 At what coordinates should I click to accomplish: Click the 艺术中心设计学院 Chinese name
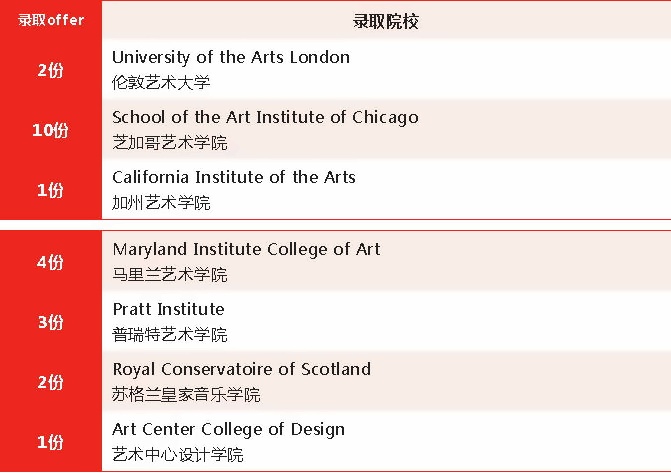click(x=177, y=454)
